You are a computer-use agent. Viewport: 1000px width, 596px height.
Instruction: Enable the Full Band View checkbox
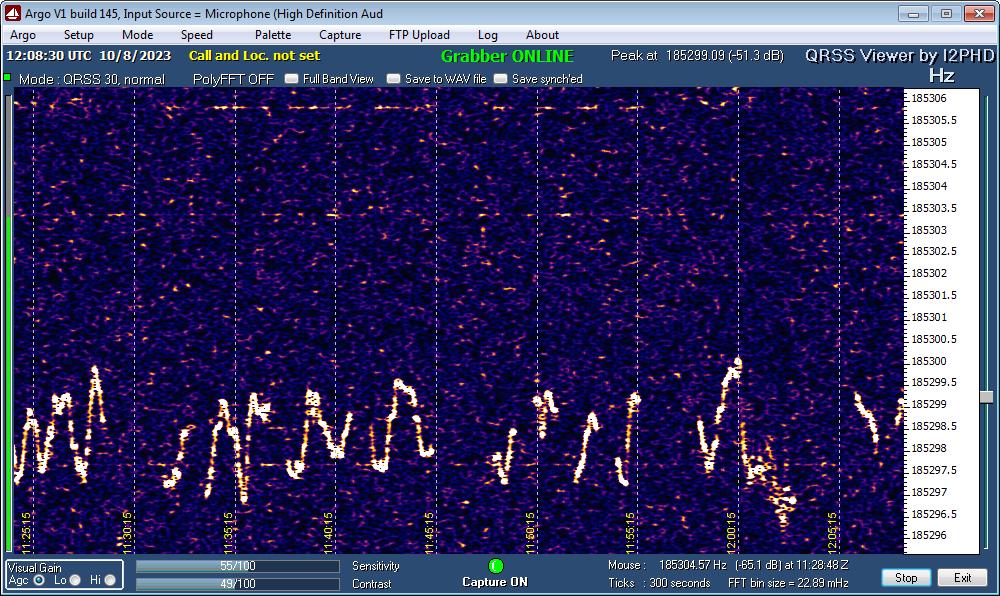pos(291,78)
